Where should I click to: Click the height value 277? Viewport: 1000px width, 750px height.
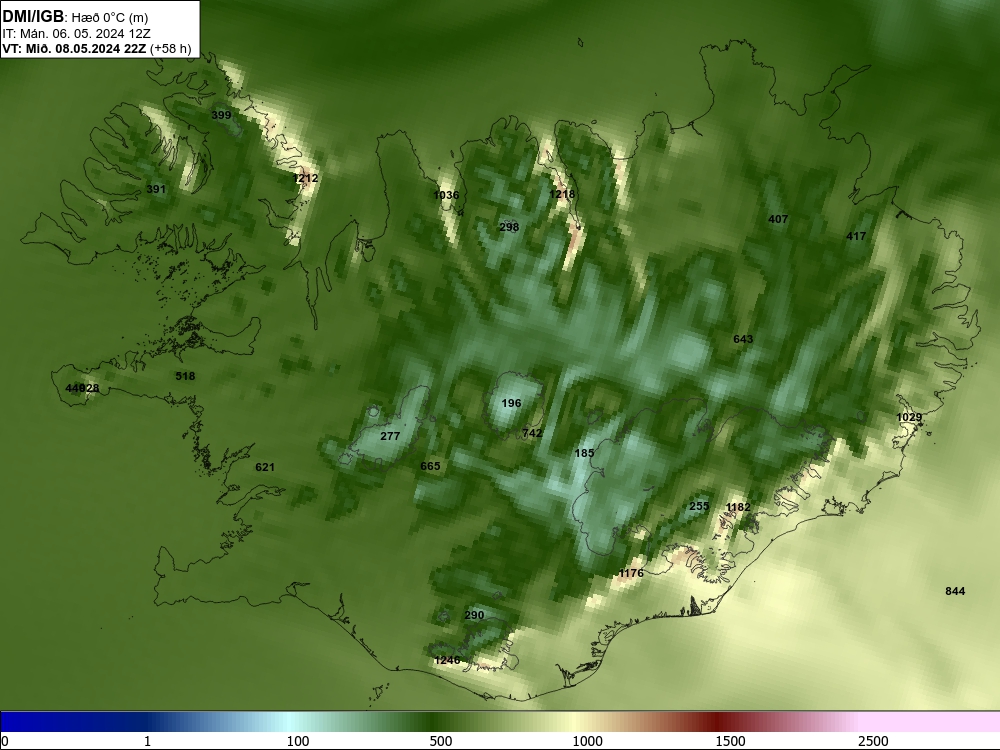[390, 436]
